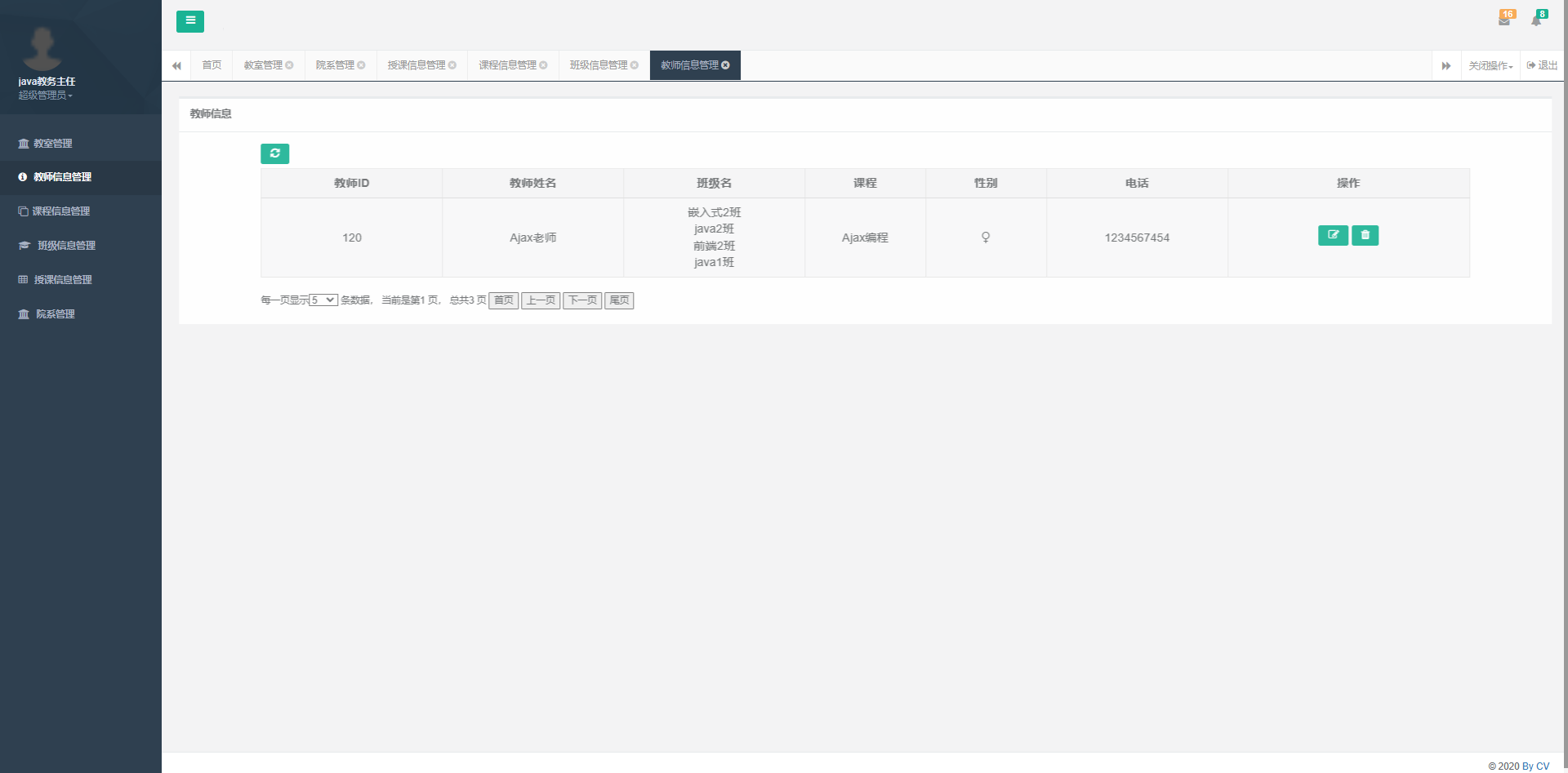Viewport: 1568px width, 773px height.
Task: Go to first page with 首页 button
Action: click(x=504, y=300)
